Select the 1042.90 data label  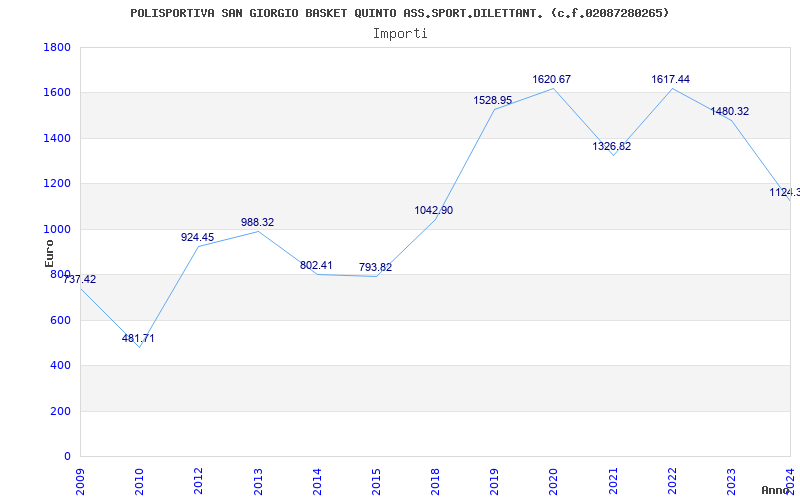(433, 210)
